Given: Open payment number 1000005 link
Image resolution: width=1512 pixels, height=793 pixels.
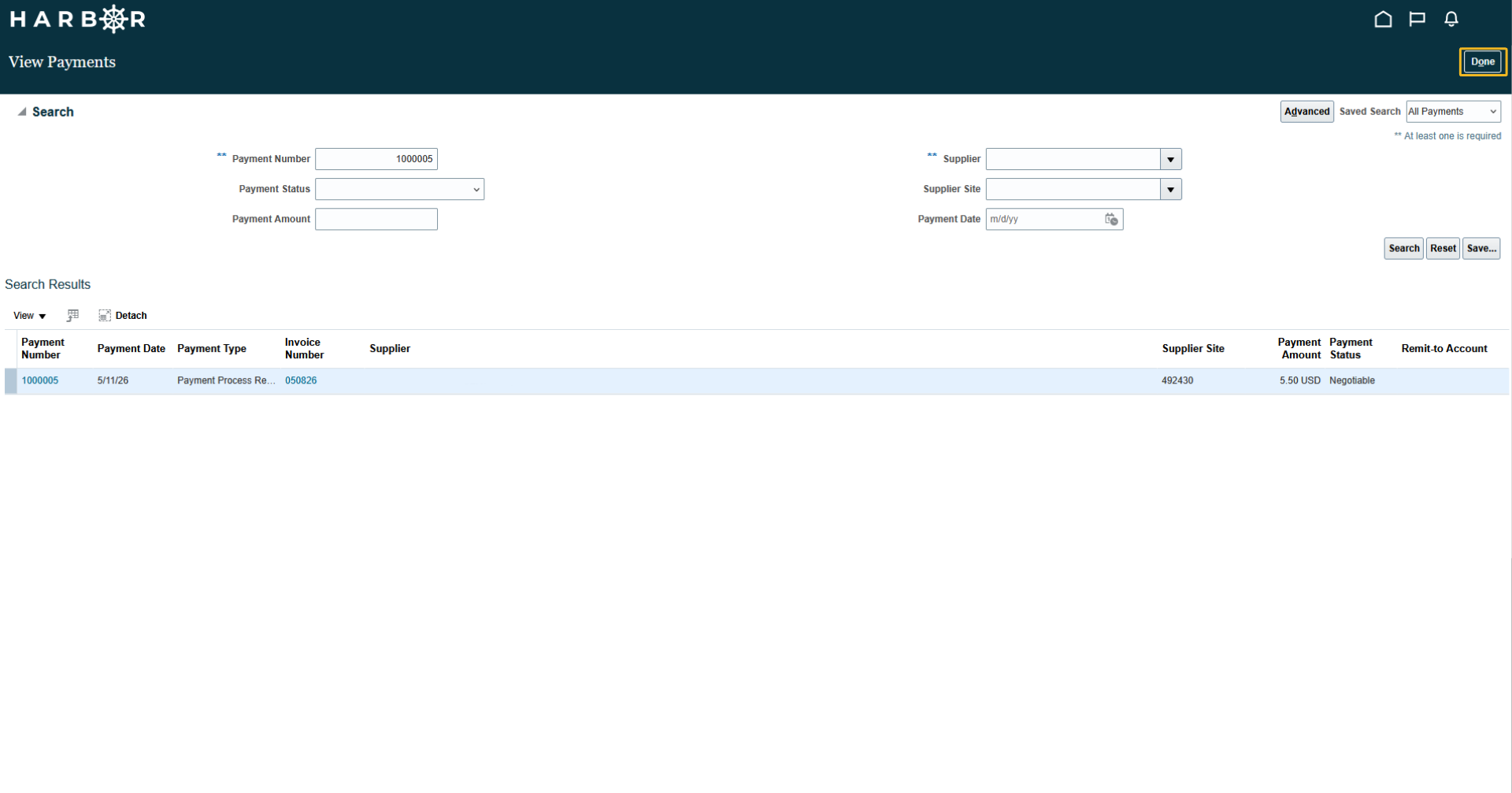Looking at the screenshot, I should pos(40,380).
